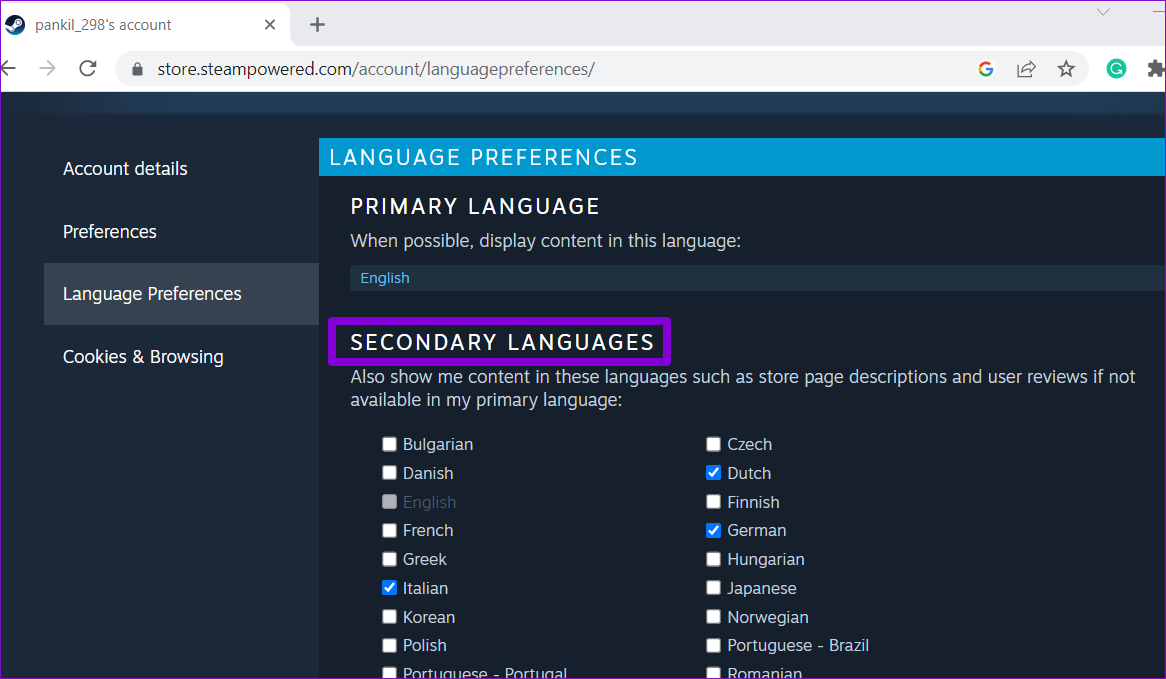Disable the Dutch language checkbox
Viewport: 1166px width, 679px height.
point(713,472)
